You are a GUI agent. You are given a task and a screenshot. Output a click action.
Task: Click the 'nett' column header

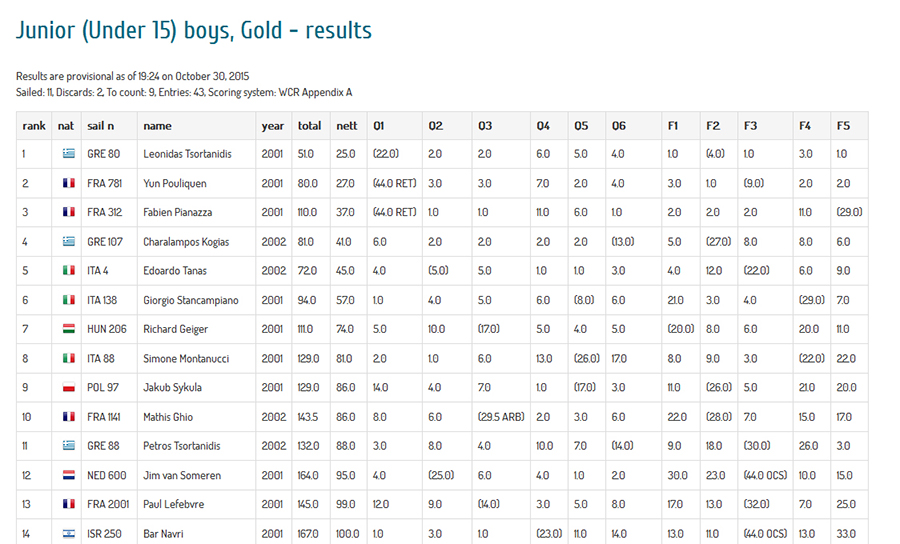[x=346, y=126]
